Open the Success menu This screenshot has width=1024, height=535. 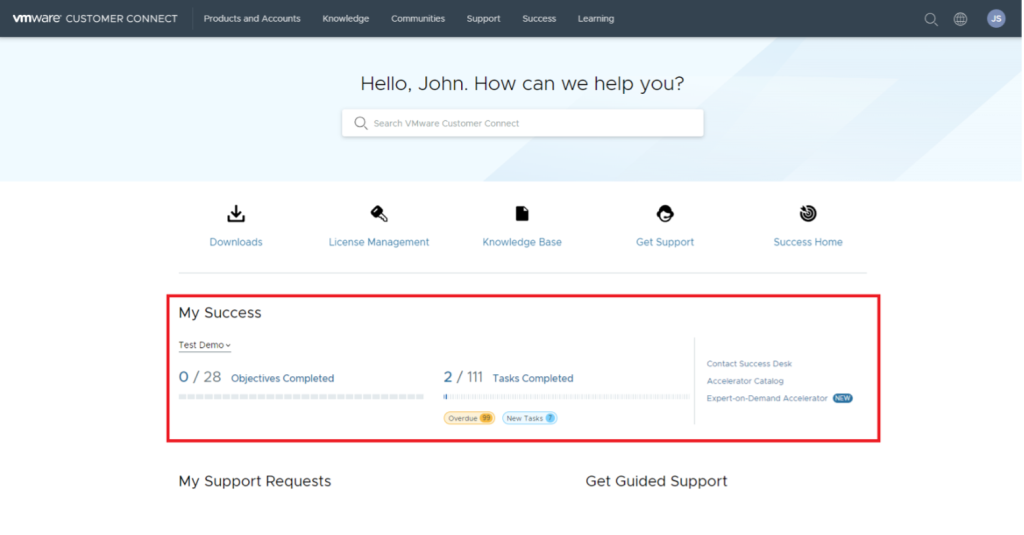[539, 18]
